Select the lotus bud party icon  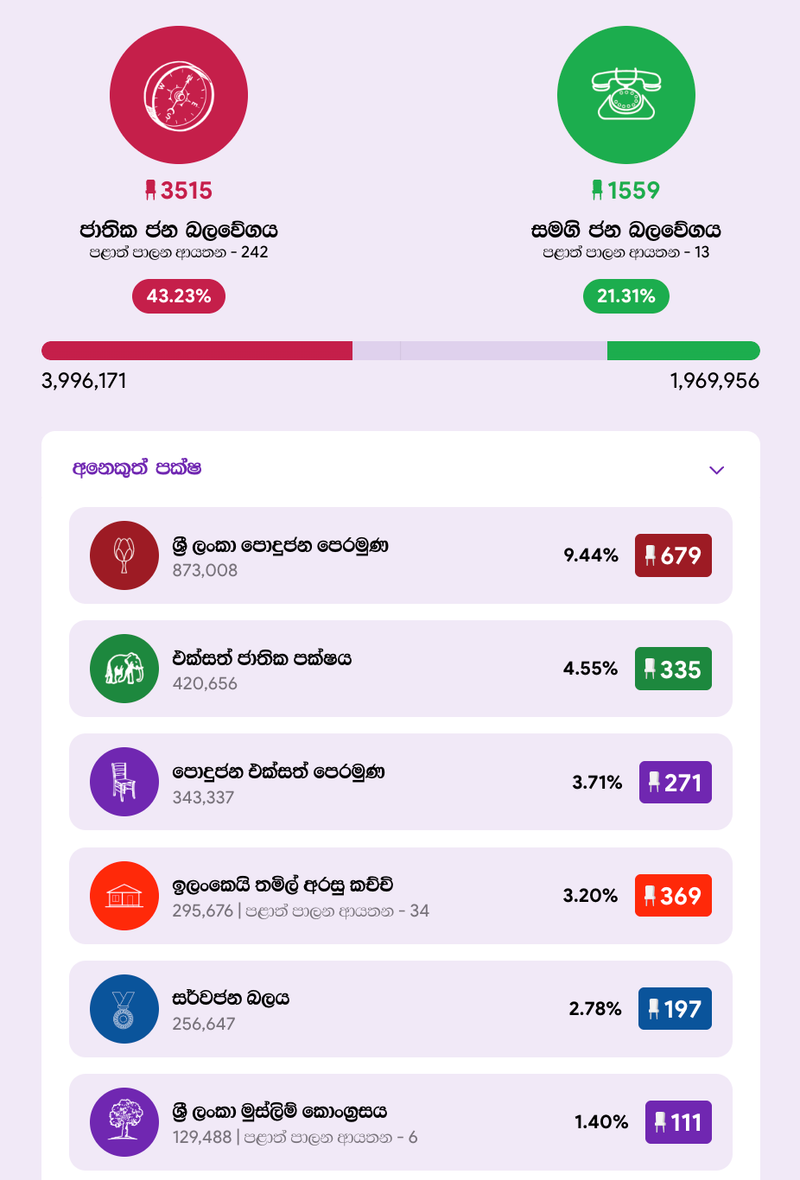point(124,555)
